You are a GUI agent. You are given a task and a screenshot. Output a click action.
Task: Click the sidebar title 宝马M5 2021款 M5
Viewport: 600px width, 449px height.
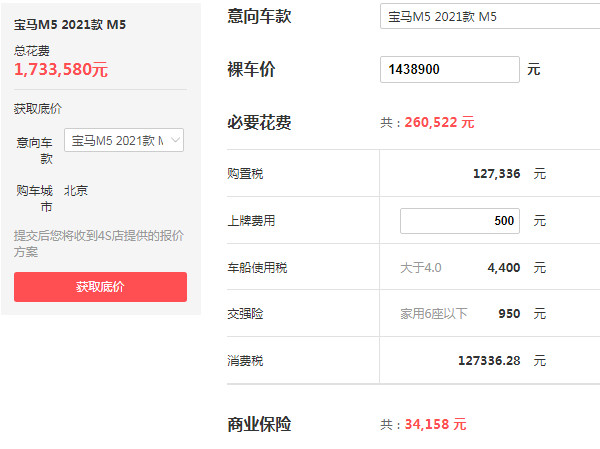click(x=70, y=24)
